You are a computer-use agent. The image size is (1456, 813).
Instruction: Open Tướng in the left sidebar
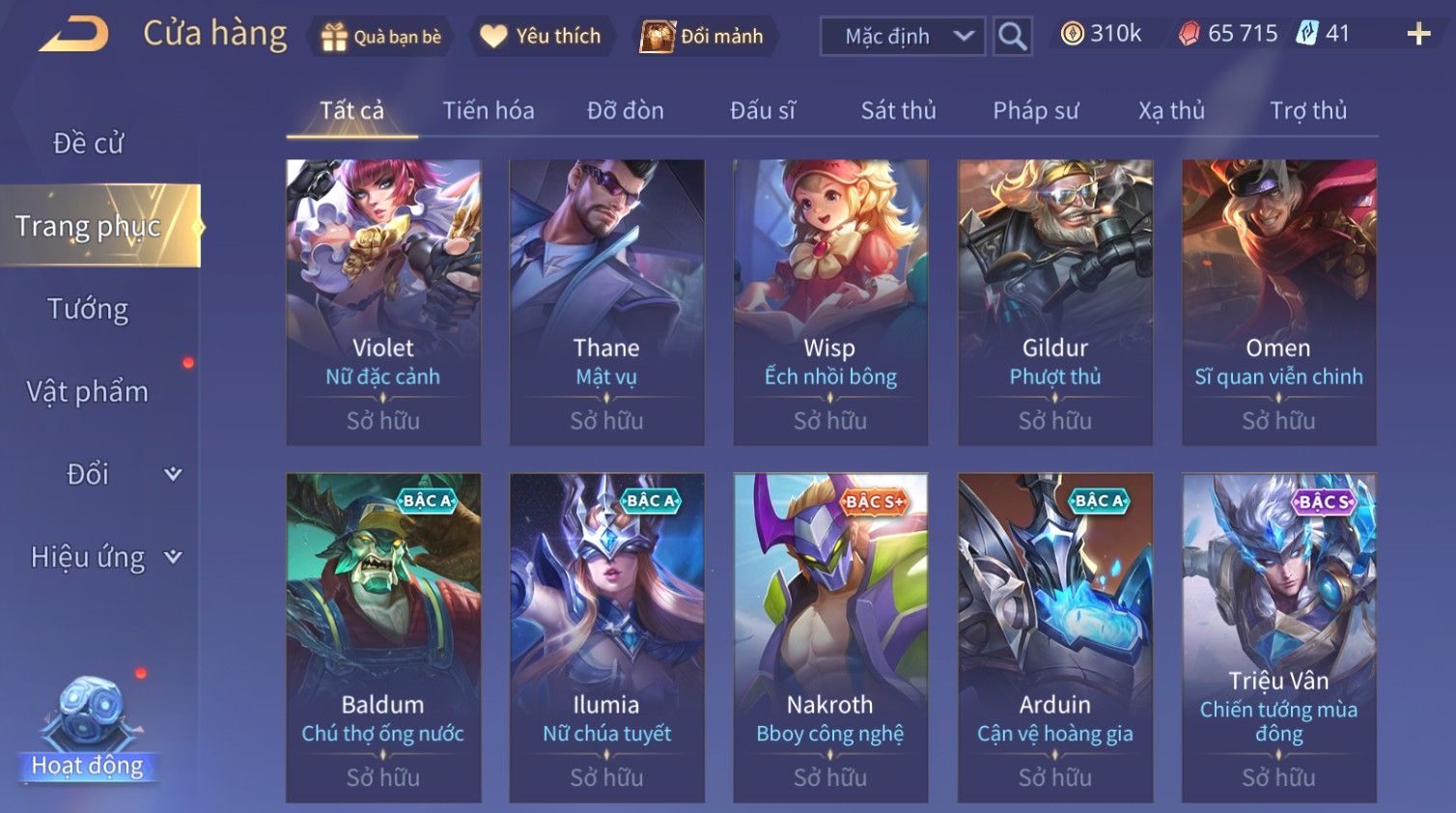click(x=88, y=309)
